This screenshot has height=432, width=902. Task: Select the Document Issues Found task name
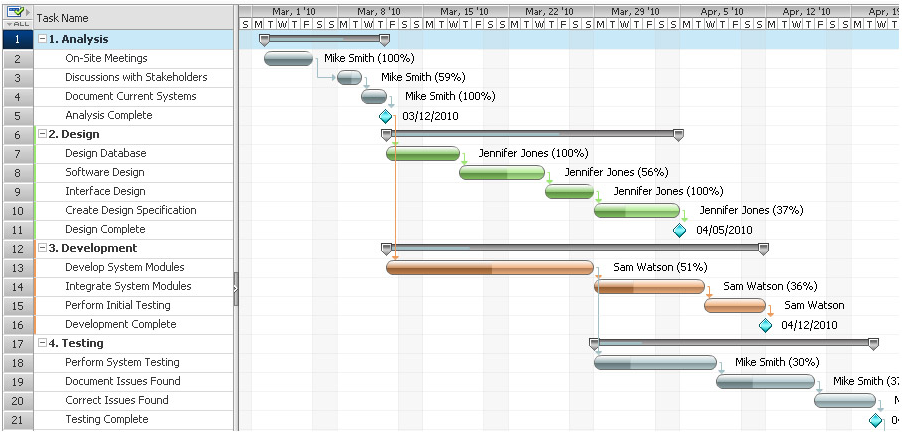tap(123, 381)
